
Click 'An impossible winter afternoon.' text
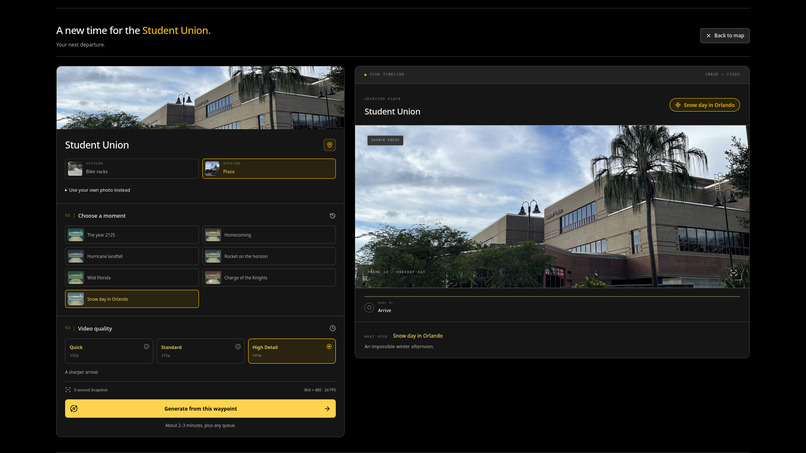pyautogui.click(x=399, y=347)
